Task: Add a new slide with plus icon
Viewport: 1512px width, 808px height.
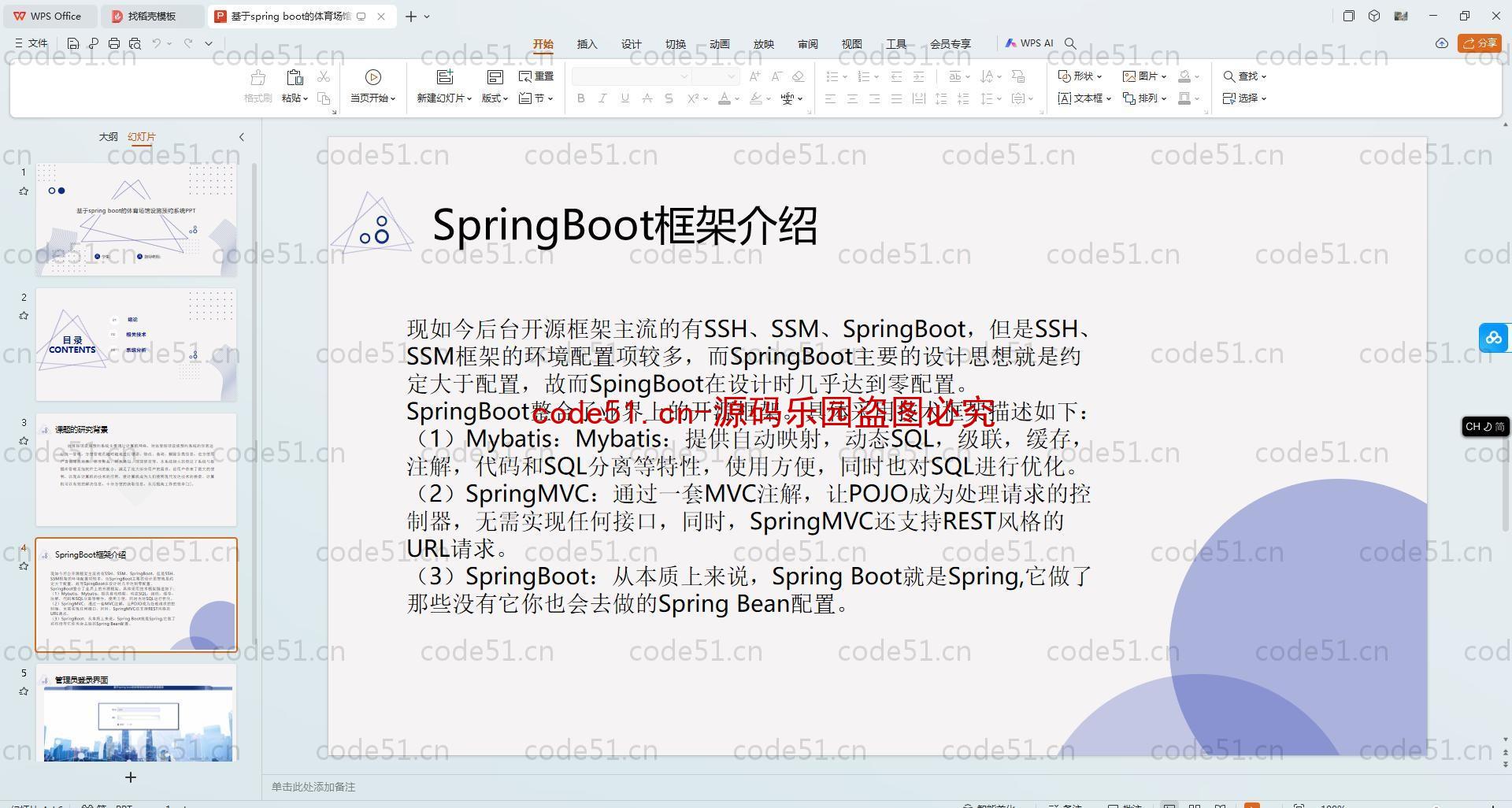Action: 131,777
